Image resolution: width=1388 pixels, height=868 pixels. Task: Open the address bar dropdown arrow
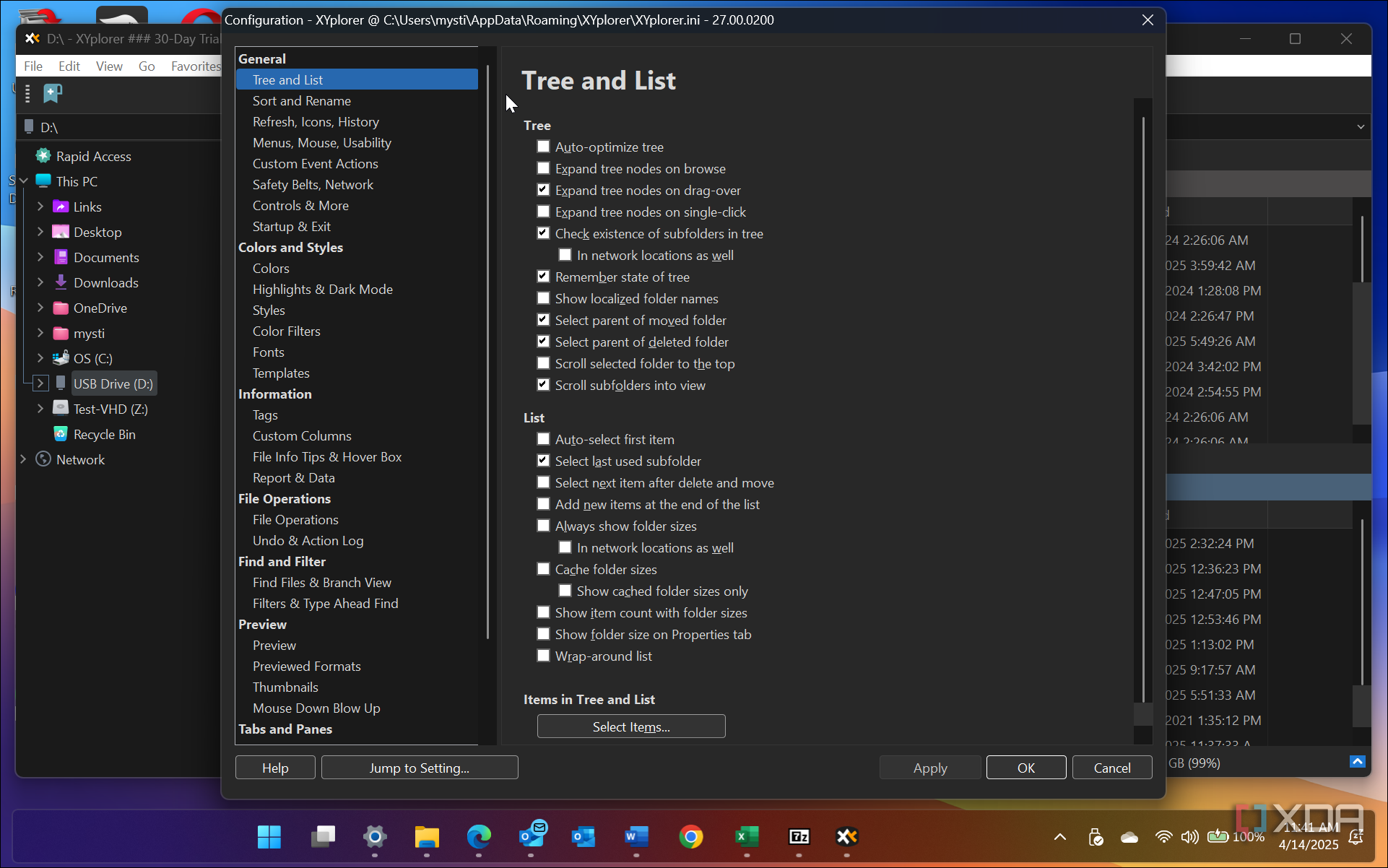pos(1361,127)
